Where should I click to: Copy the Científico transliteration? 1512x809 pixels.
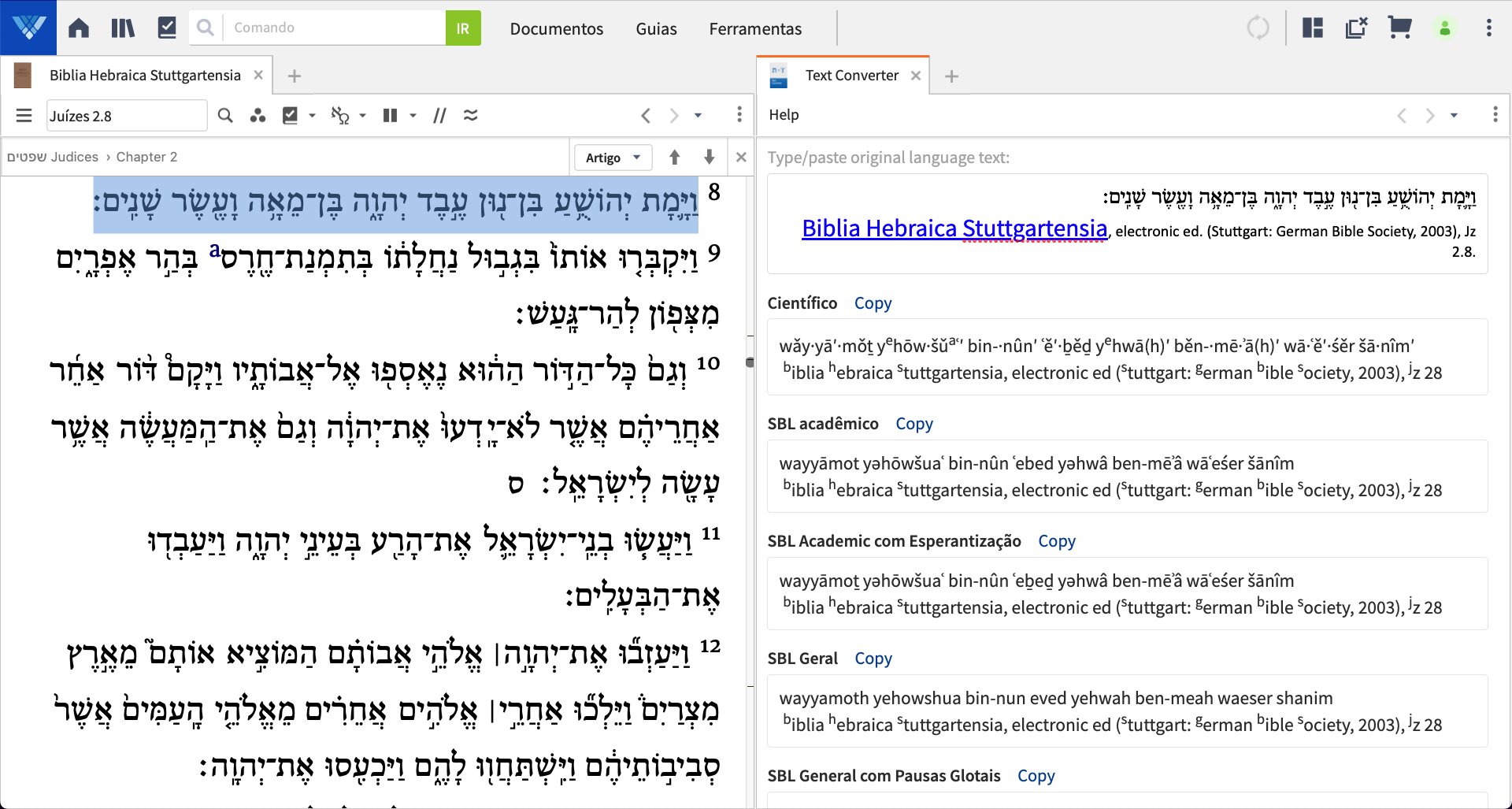(873, 303)
